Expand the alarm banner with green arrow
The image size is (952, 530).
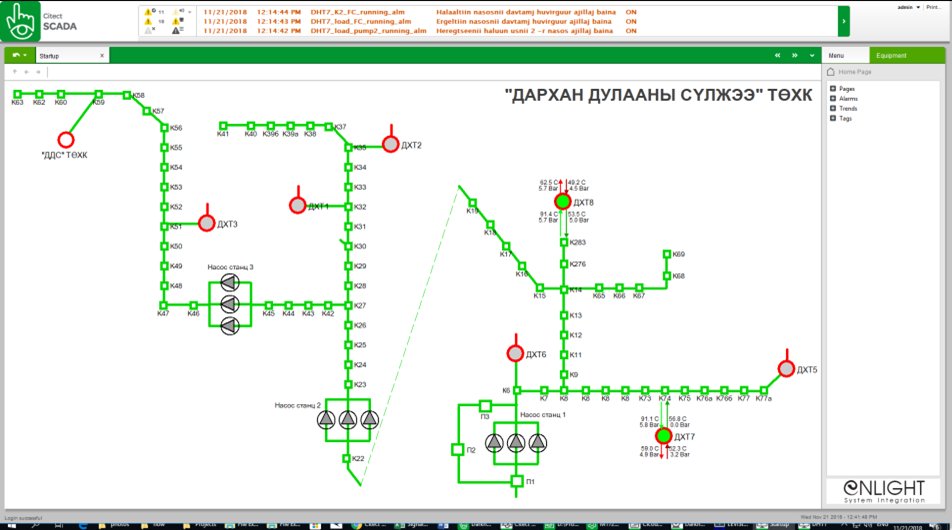[843, 21]
